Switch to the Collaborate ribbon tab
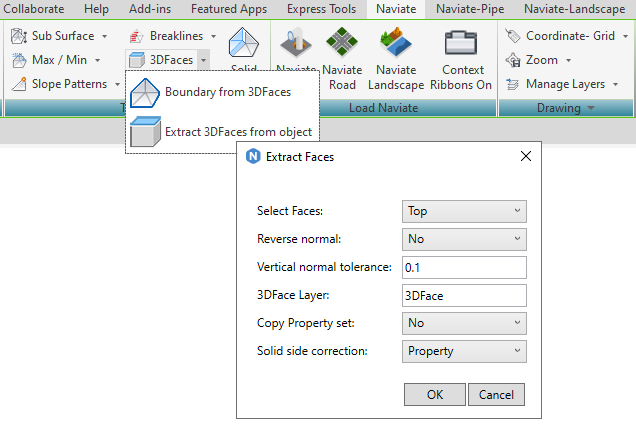Image resolution: width=636 pixels, height=424 pixels. [x=34, y=9]
